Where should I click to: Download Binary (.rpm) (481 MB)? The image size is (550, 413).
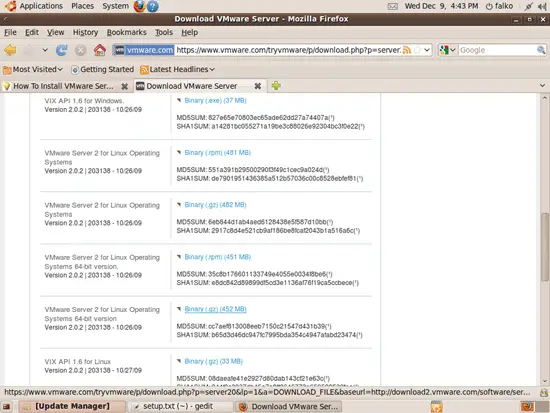pyautogui.click(x=217, y=153)
